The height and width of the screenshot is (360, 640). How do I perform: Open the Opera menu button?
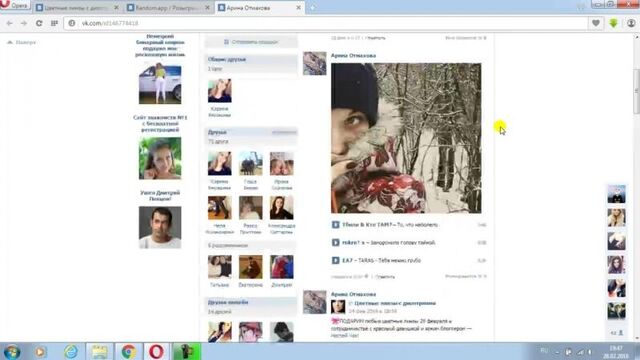coord(15,5)
